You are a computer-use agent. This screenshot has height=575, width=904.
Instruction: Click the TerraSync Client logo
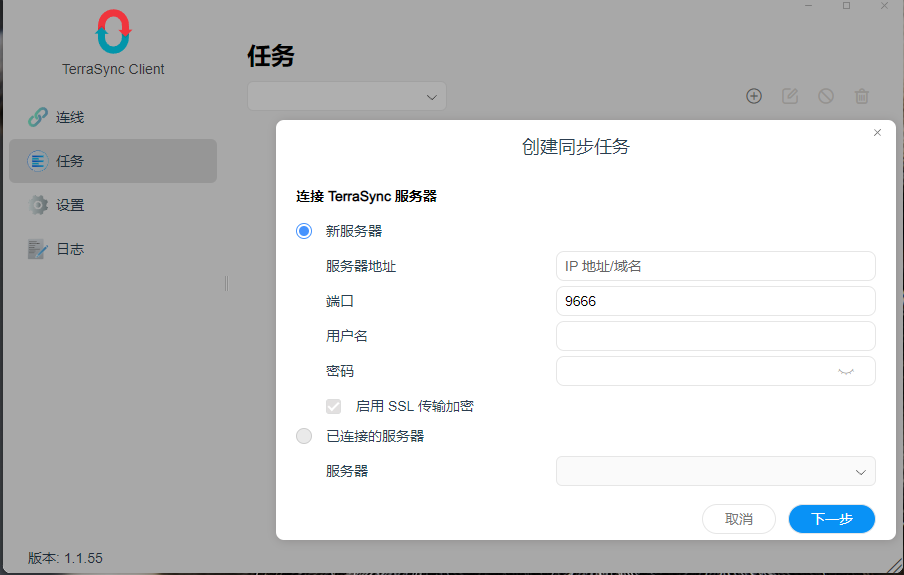click(114, 32)
